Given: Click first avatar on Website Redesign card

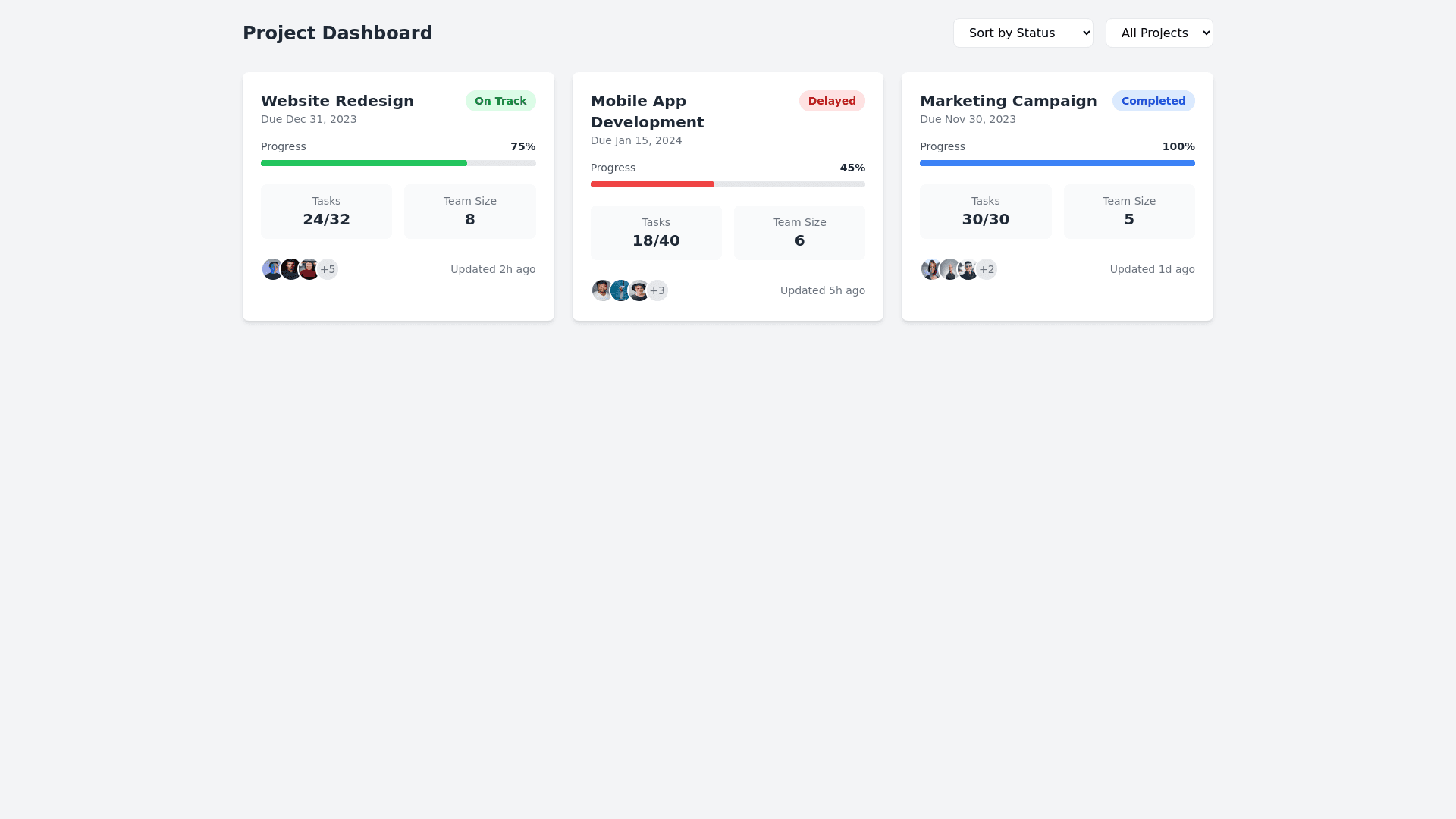Looking at the screenshot, I should pos(271,269).
